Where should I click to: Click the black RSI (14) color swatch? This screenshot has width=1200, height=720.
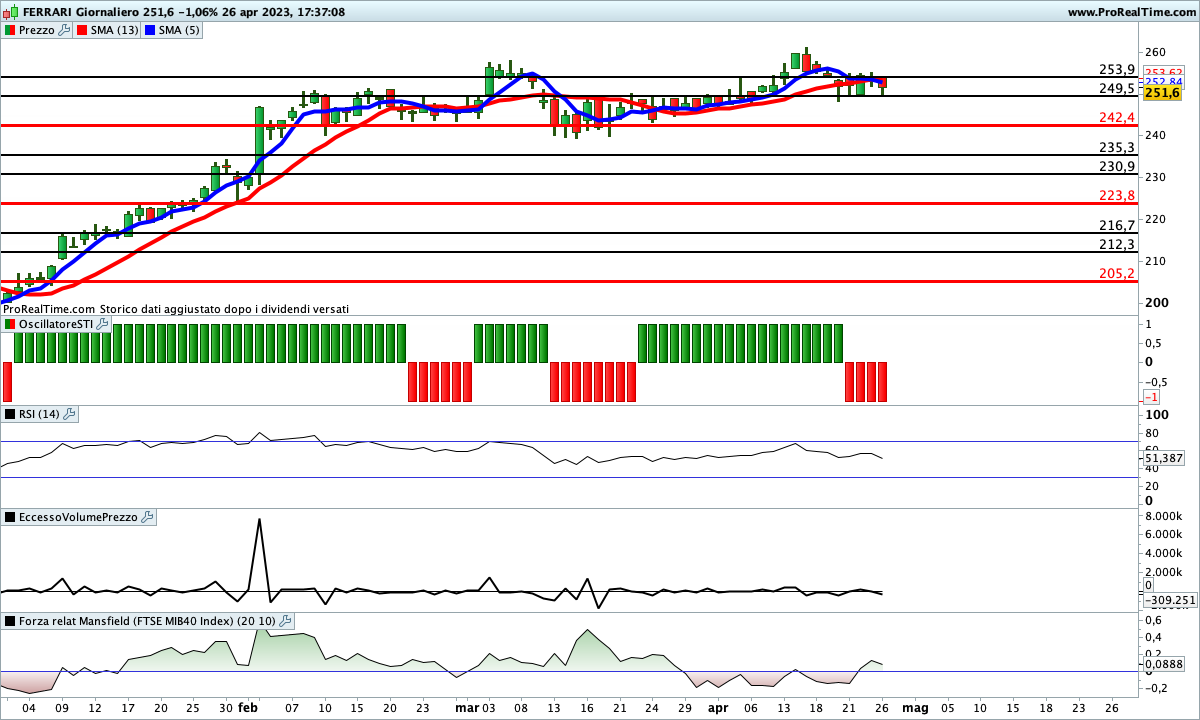tap(10, 413)
